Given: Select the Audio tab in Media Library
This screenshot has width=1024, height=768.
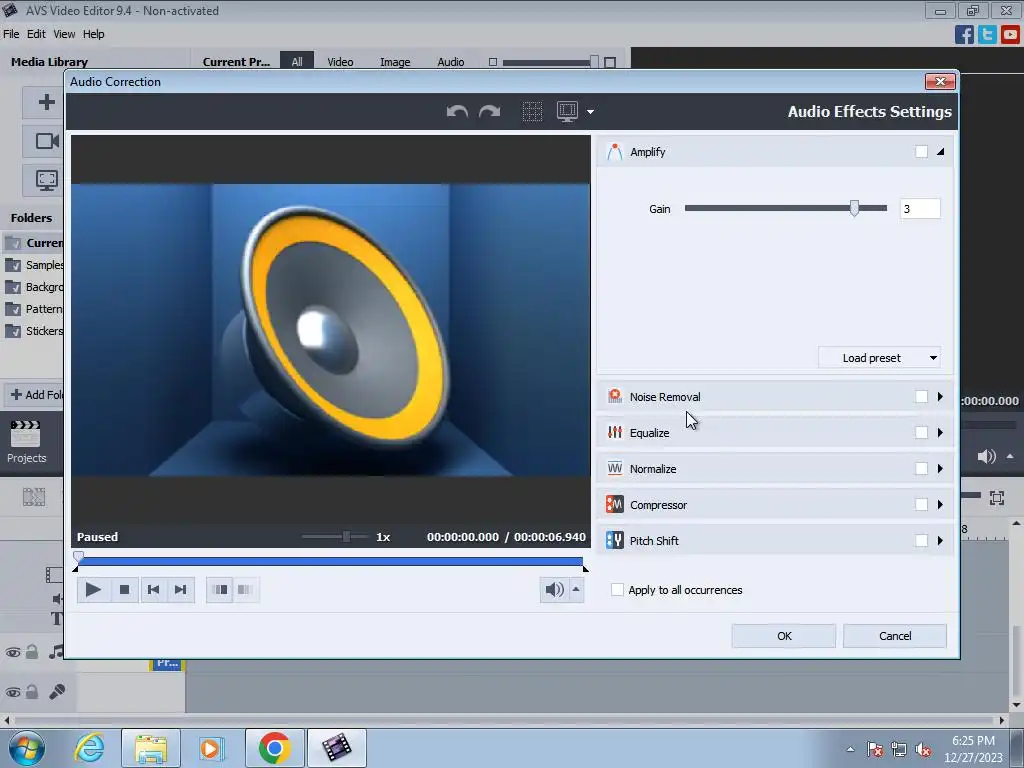Looking at the screenshot, I should pos(451,61).
